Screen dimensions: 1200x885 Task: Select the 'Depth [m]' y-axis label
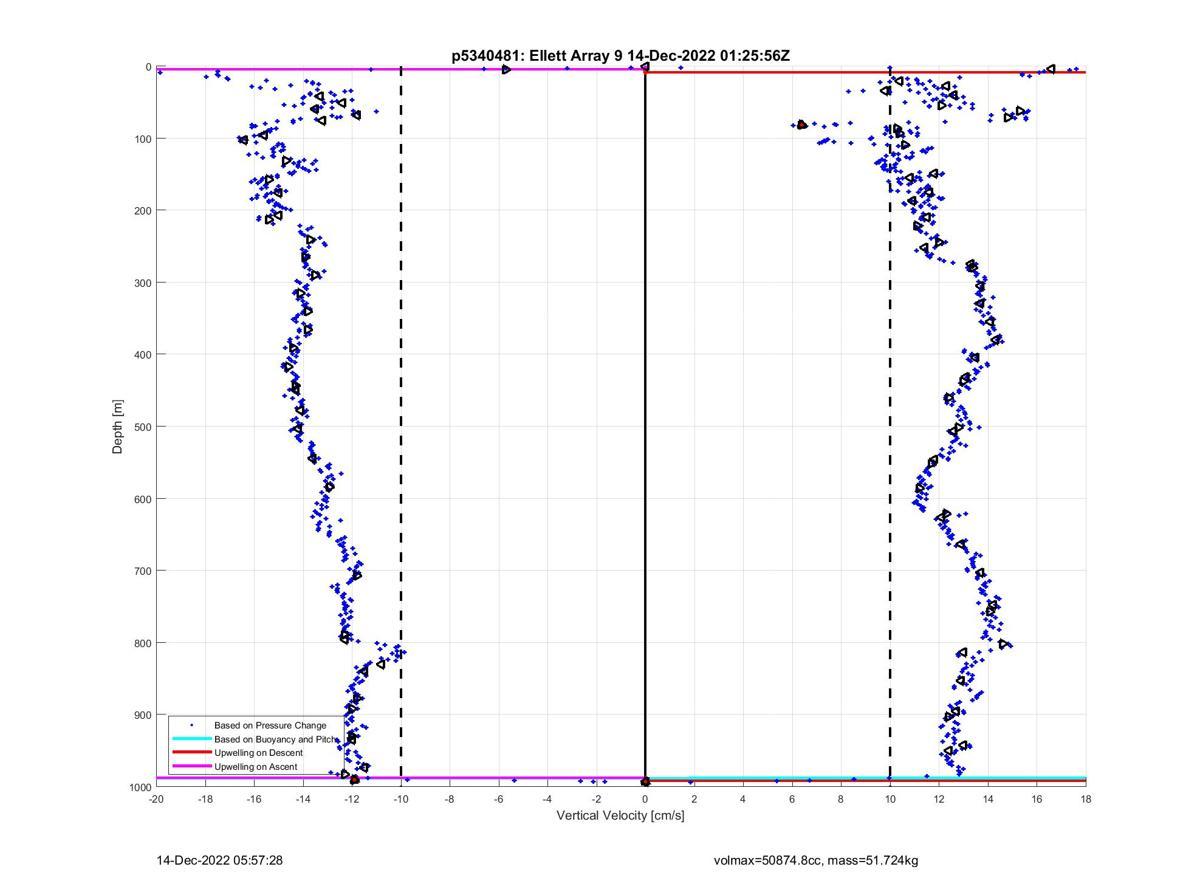pyautogui.click(x=118, y=427)
